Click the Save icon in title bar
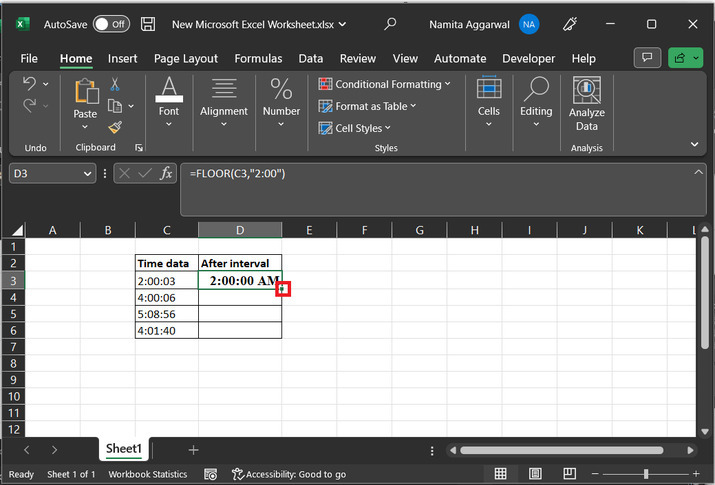This screenshot has height=485, width=715. pos(148,23)
